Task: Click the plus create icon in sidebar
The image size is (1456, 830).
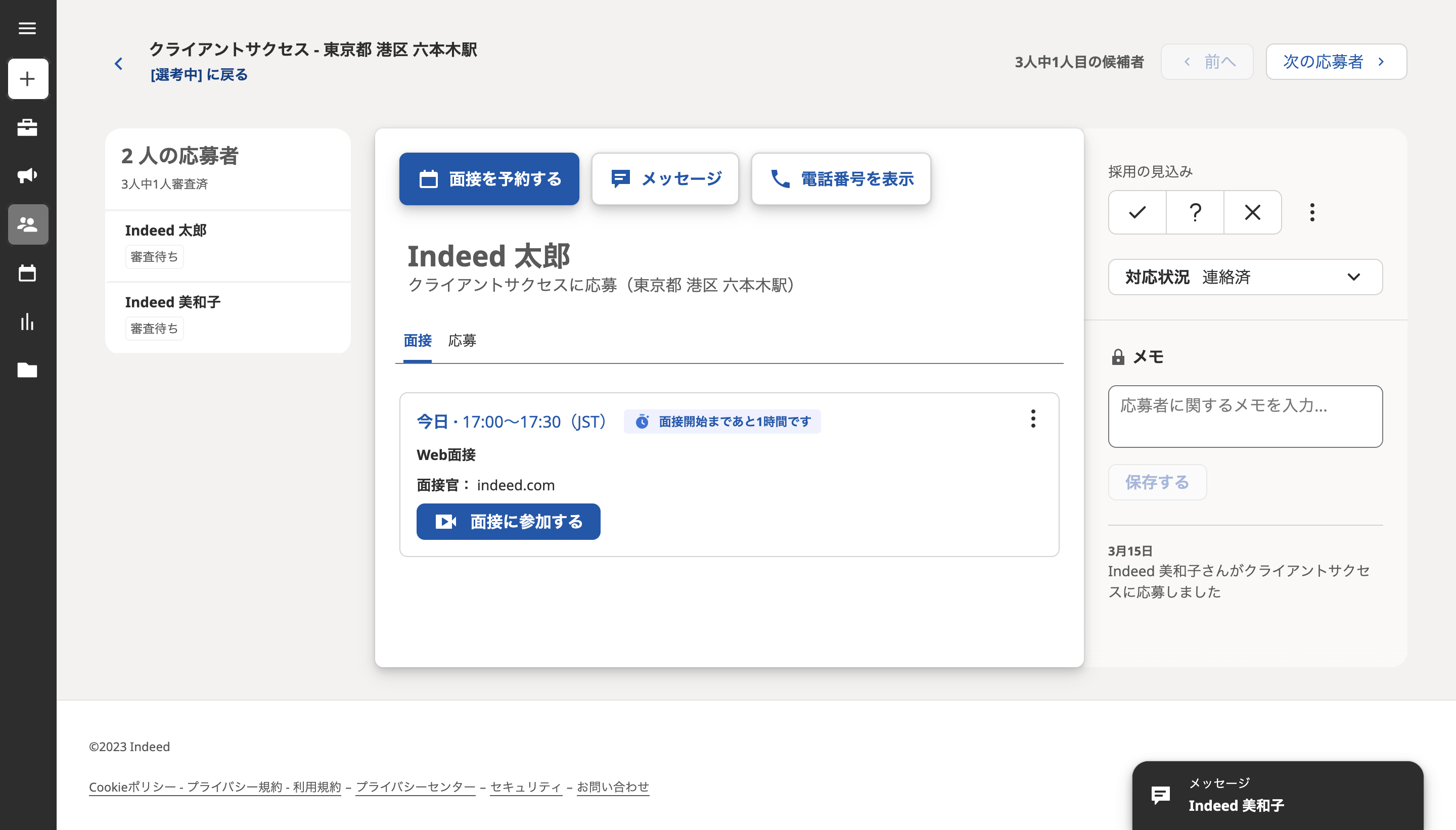Action: [x=27, y=79]
